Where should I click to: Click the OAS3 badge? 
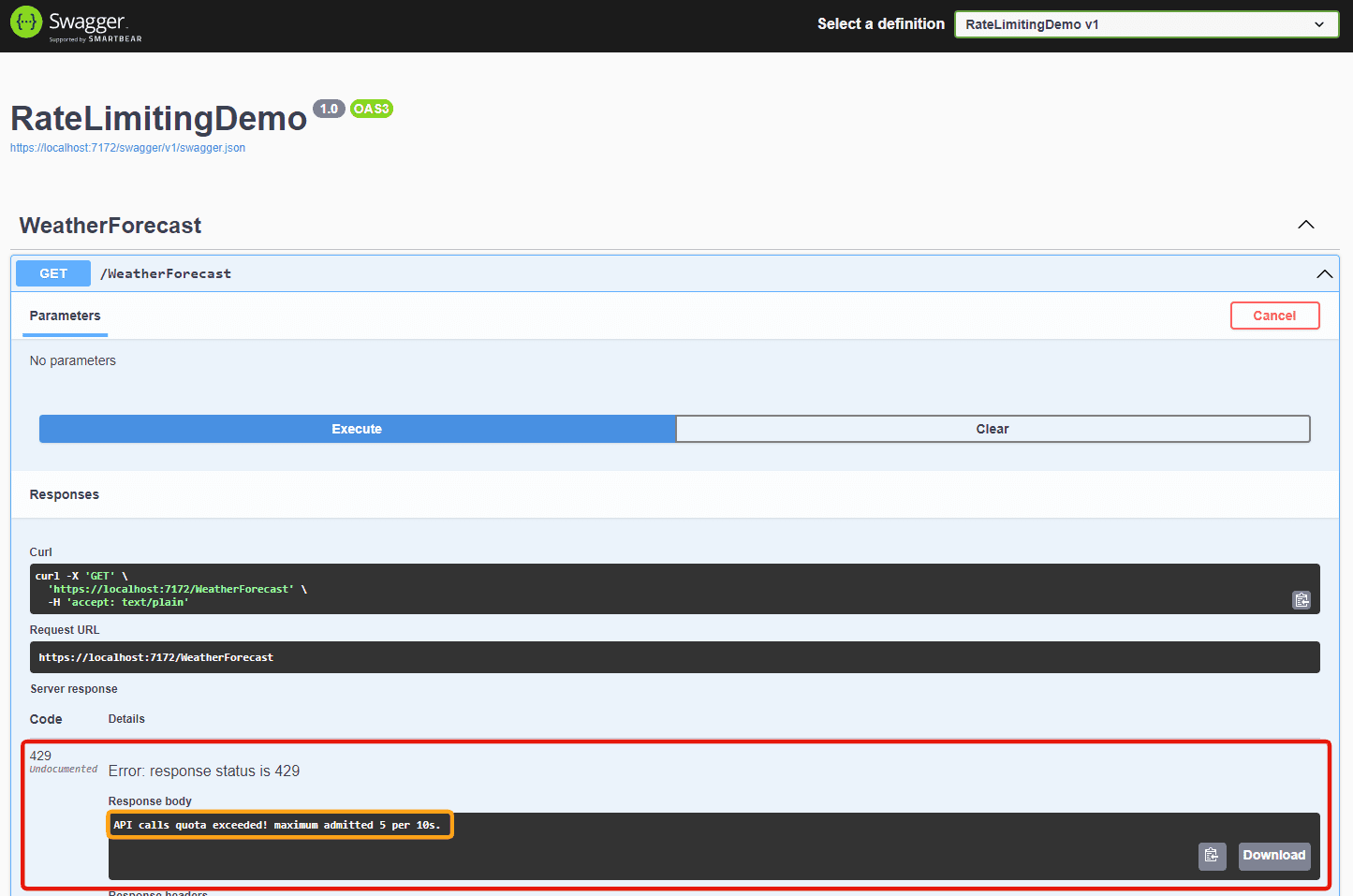(372, 109)
